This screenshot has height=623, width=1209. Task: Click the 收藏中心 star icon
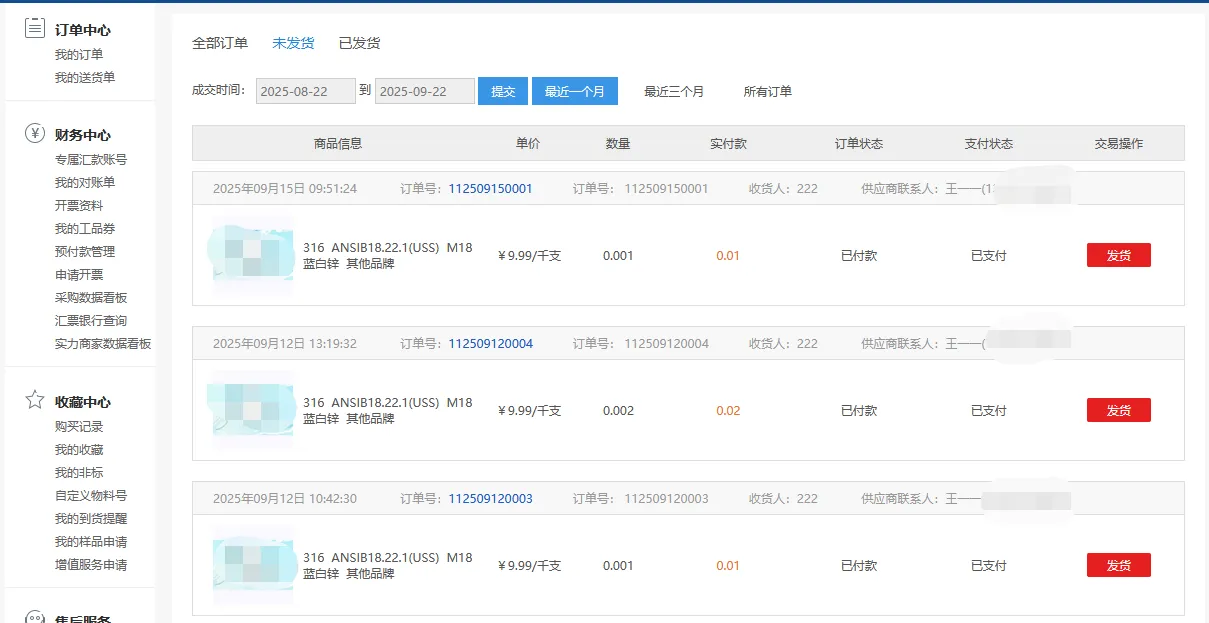click(35, 401)
